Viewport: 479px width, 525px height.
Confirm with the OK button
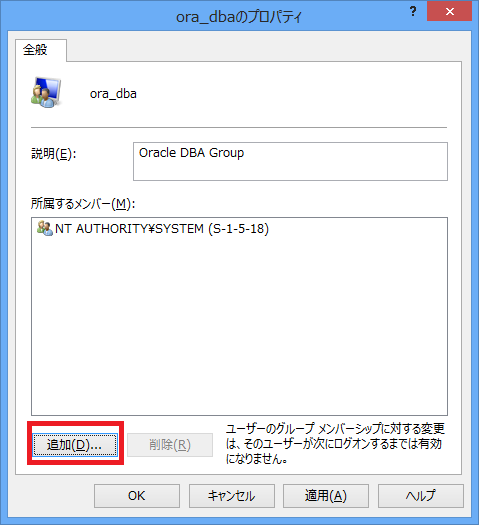(137, 496)
